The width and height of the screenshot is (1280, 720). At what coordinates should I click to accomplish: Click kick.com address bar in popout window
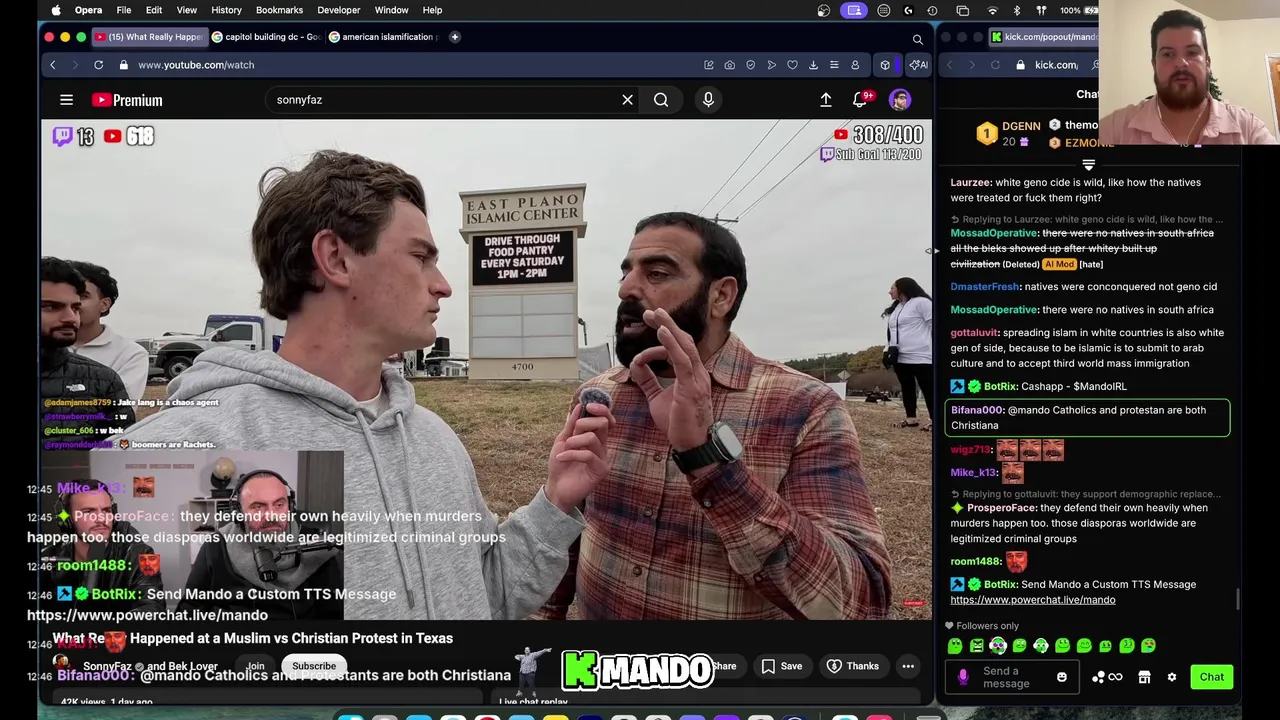point(1055,65)
